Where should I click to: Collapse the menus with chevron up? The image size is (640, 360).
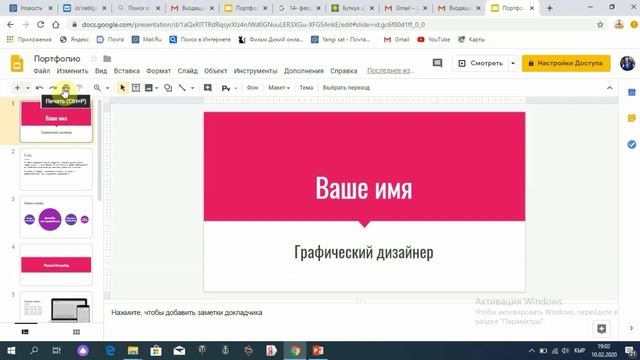pos(609,88)
